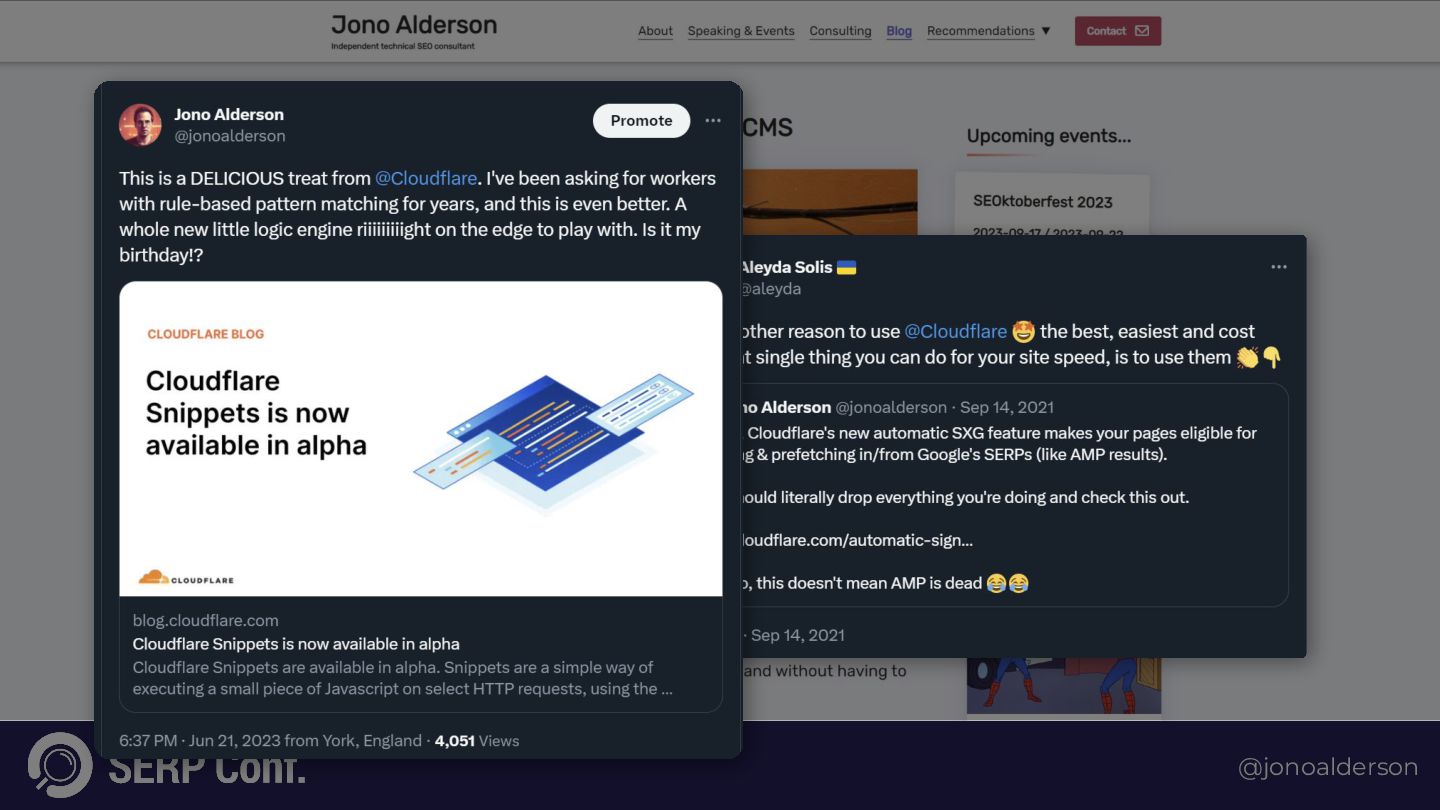Open the more options menu on Aleyda's tweet
1440x810 pixels.
point(1279,267)
